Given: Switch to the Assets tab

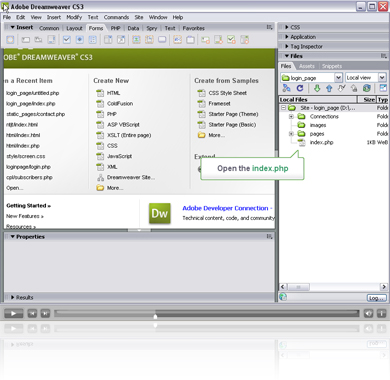Looking at the screenshot, I should pos(307,66).
